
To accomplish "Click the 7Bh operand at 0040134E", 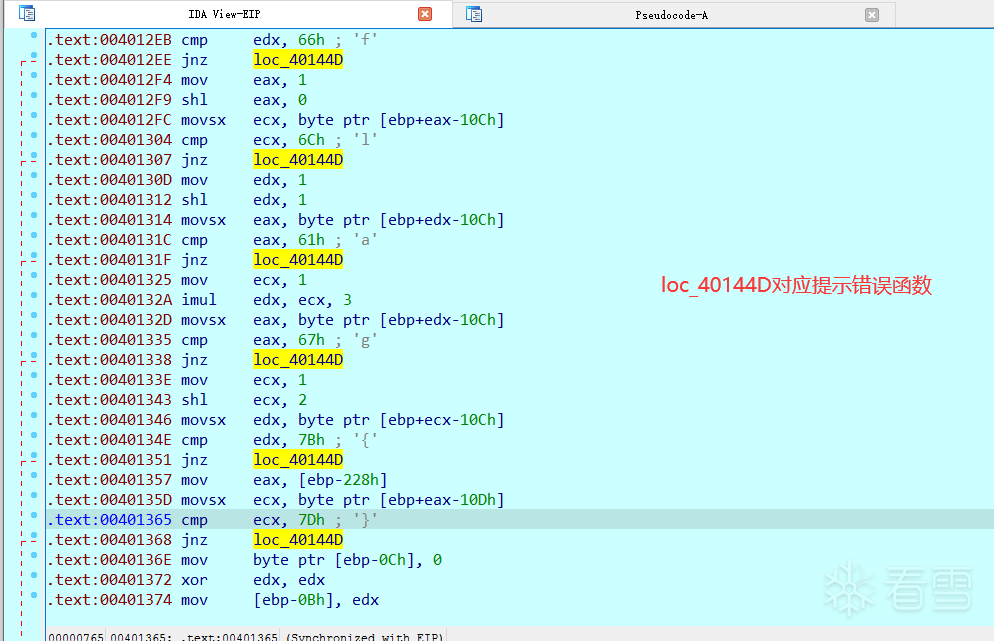I will 311,440.
